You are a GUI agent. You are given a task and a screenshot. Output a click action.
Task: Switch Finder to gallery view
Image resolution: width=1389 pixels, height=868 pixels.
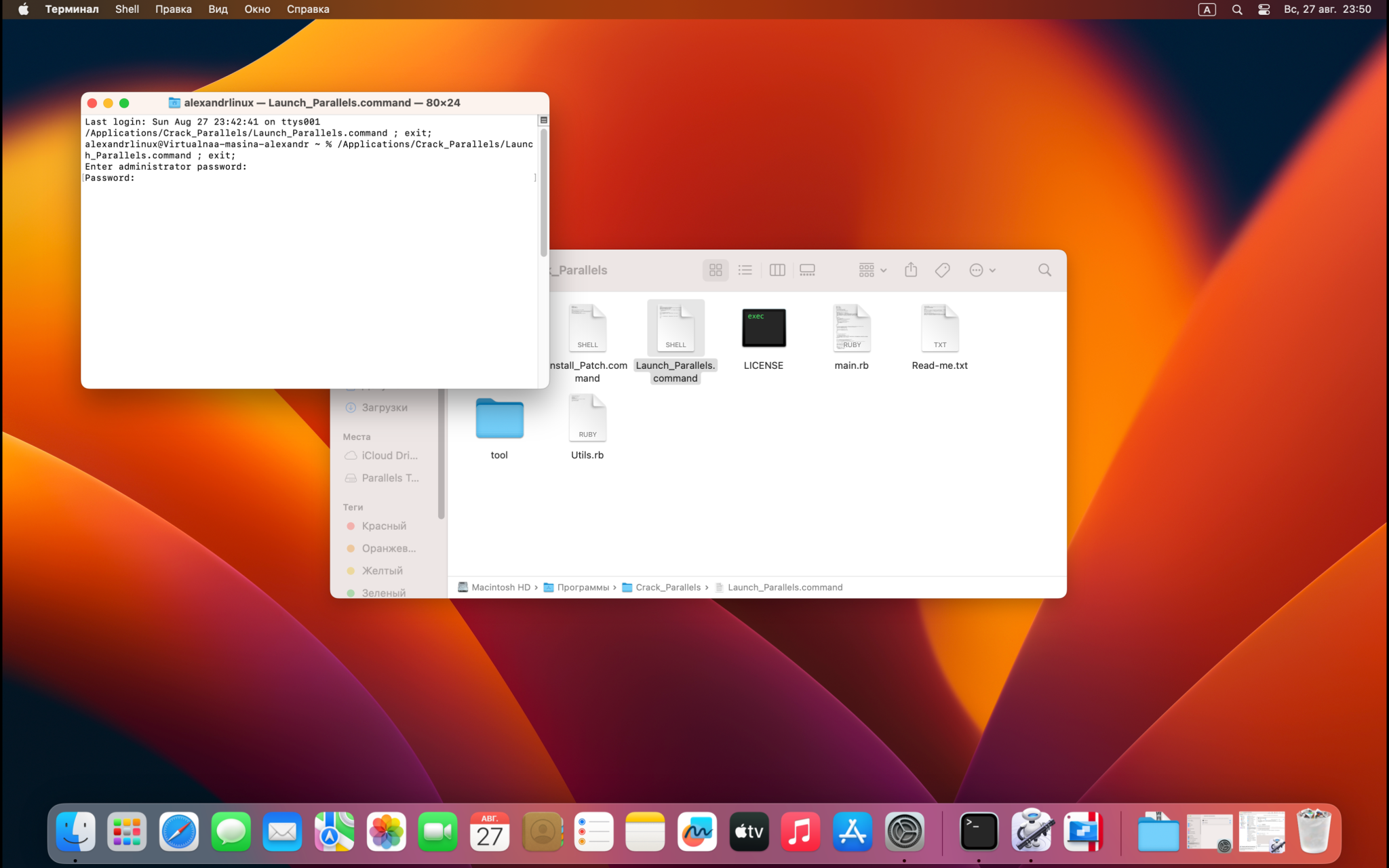pos(807,270)
